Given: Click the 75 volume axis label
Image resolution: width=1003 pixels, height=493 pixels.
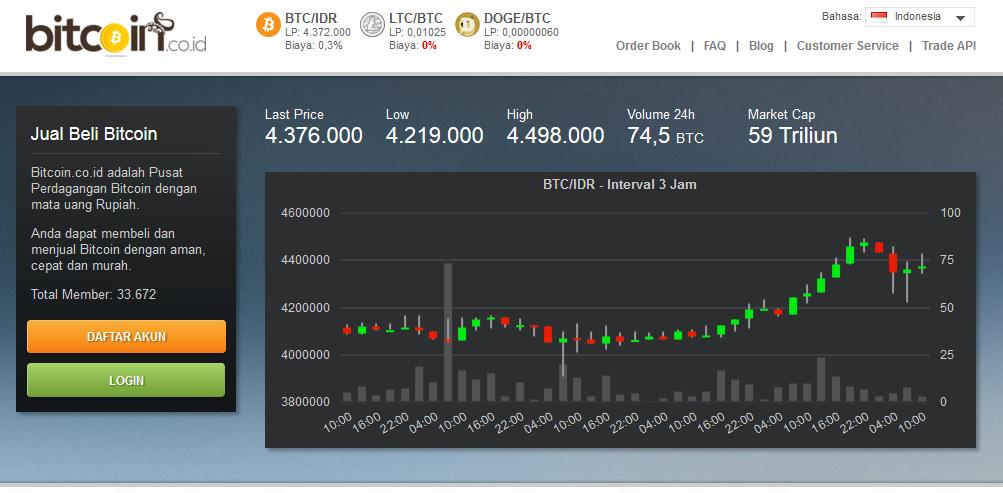Looking at the screenshot, I should [x=947, y=260].
